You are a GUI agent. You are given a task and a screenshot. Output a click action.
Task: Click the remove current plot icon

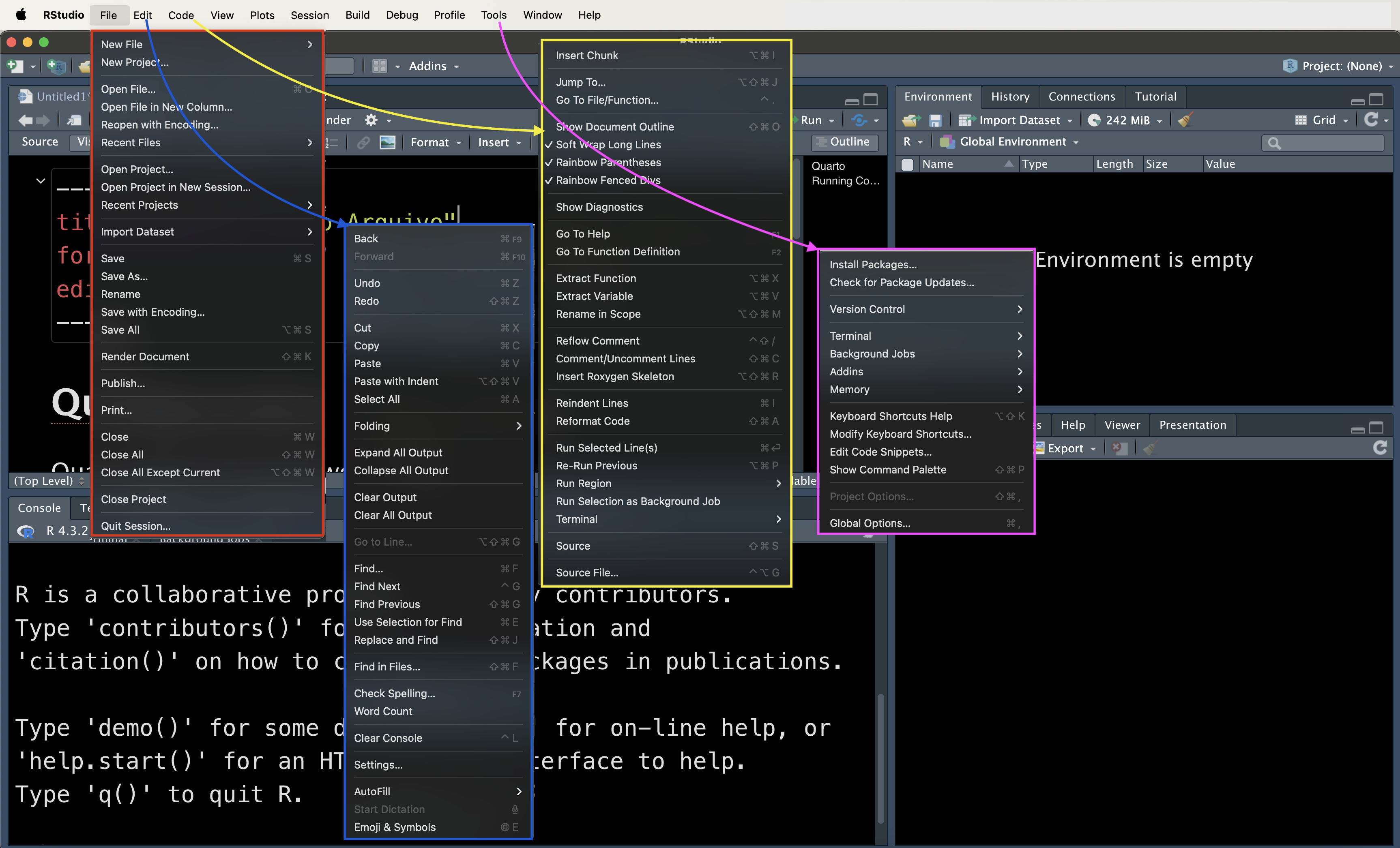point(1119,448)
